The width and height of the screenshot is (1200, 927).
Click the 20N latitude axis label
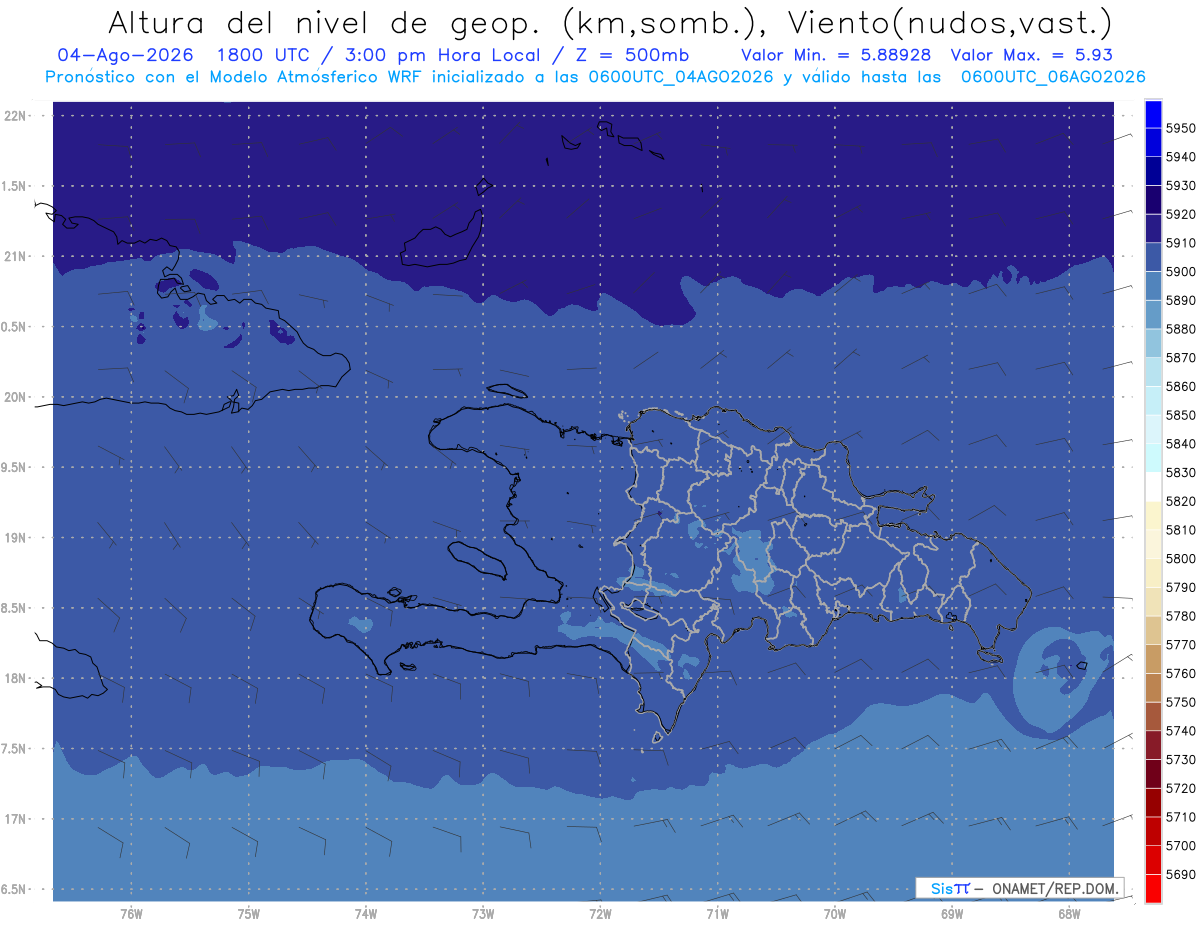(14, 397)
